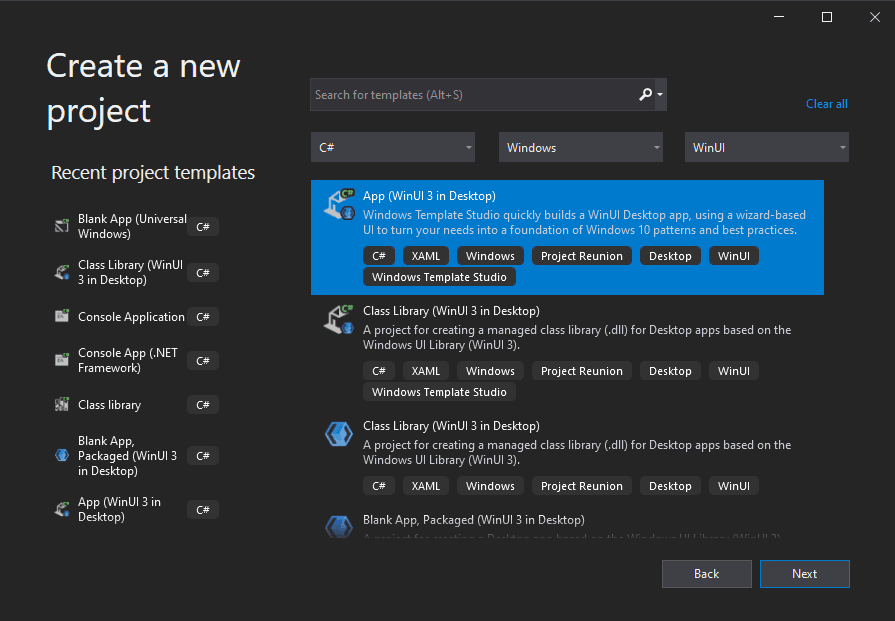895x621 pixels.
Task: Click the Console Application recent template icon
Action: 61,317
